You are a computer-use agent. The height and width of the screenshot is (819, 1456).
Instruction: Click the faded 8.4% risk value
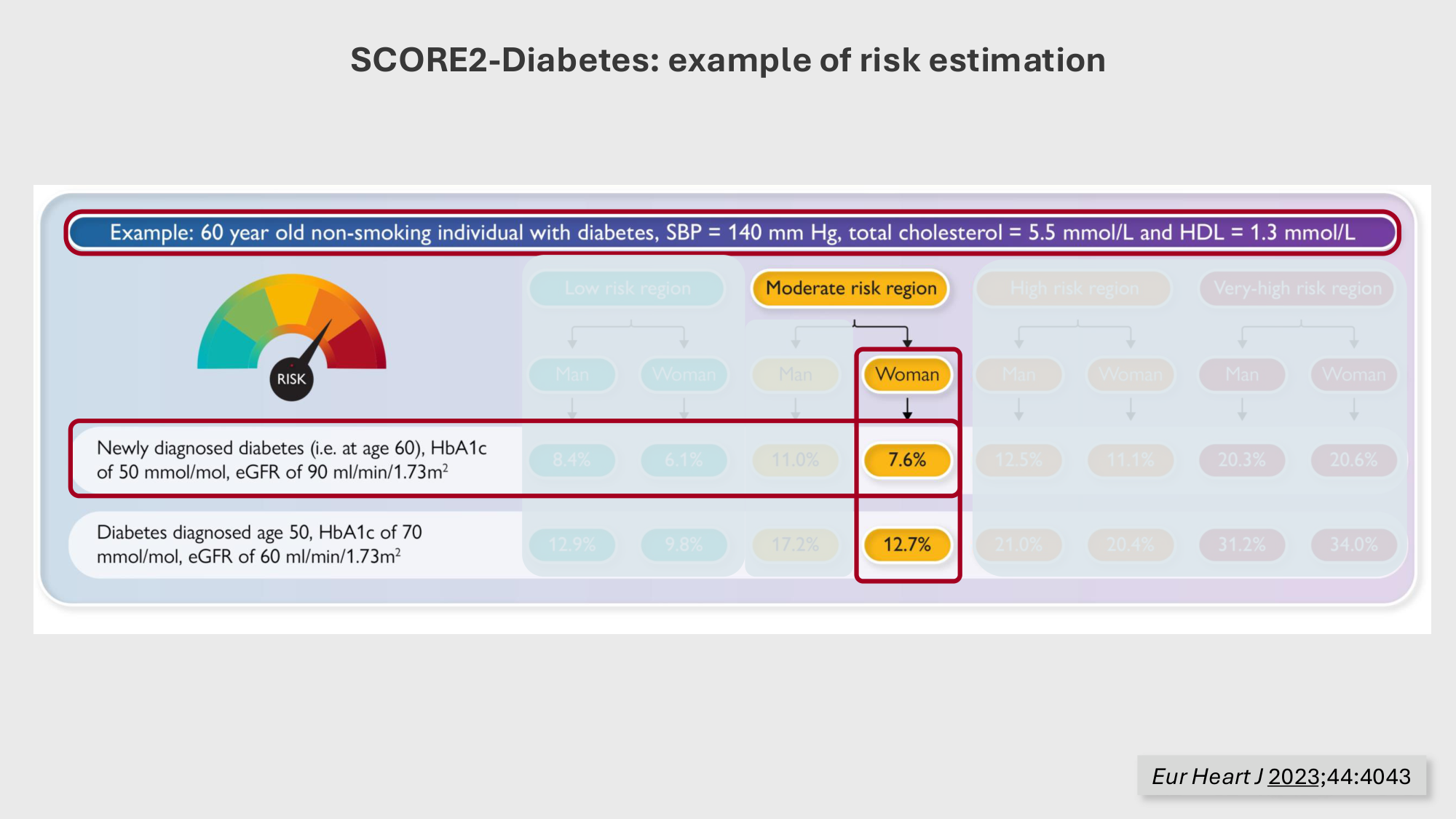pos(571,460)
